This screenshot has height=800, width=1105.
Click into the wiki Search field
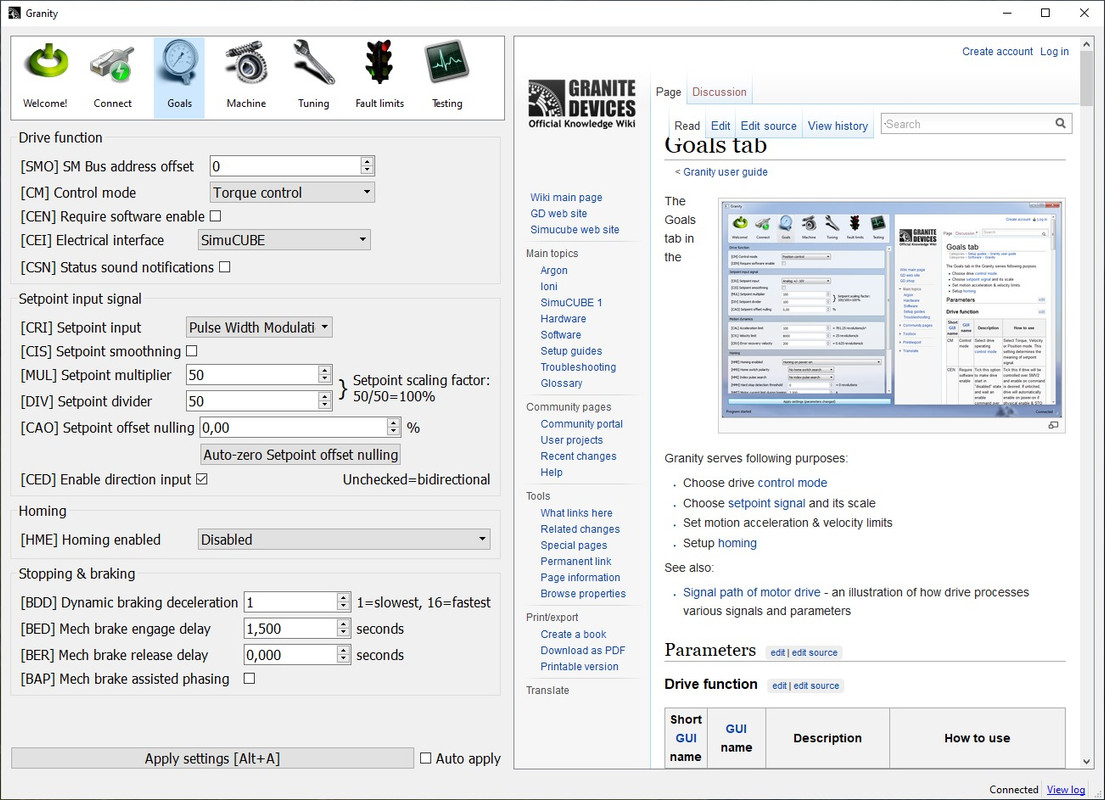[966, 124]
